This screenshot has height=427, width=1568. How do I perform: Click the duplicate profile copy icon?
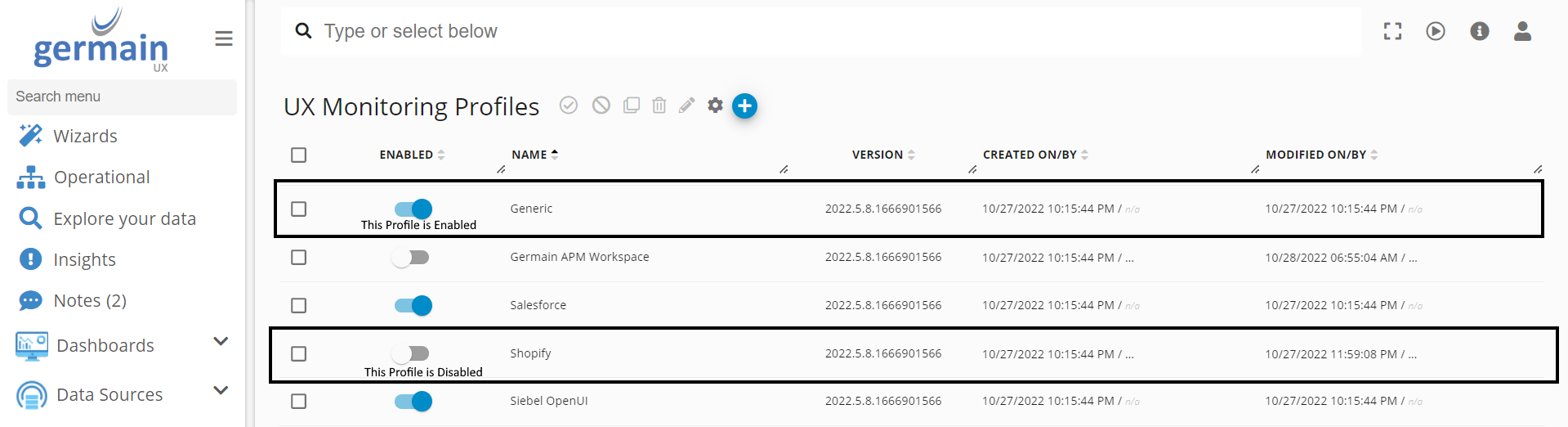click(x=632, y=106)
